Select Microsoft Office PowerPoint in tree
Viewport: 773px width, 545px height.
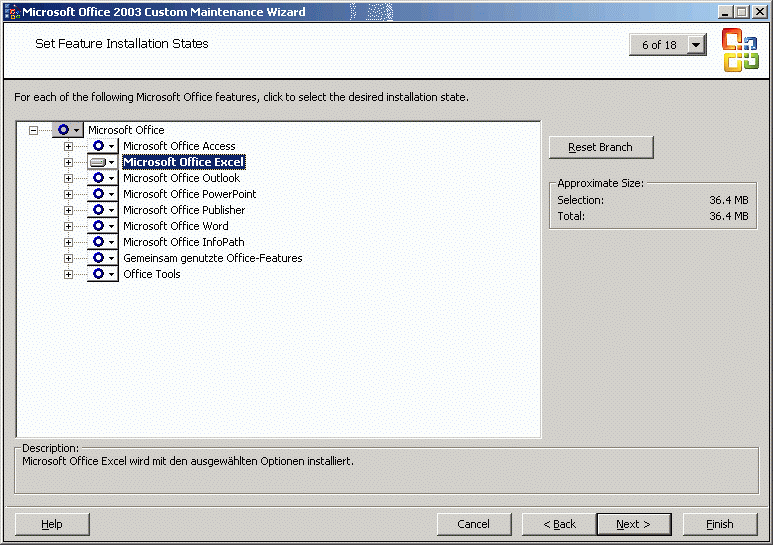coord(190,194)
